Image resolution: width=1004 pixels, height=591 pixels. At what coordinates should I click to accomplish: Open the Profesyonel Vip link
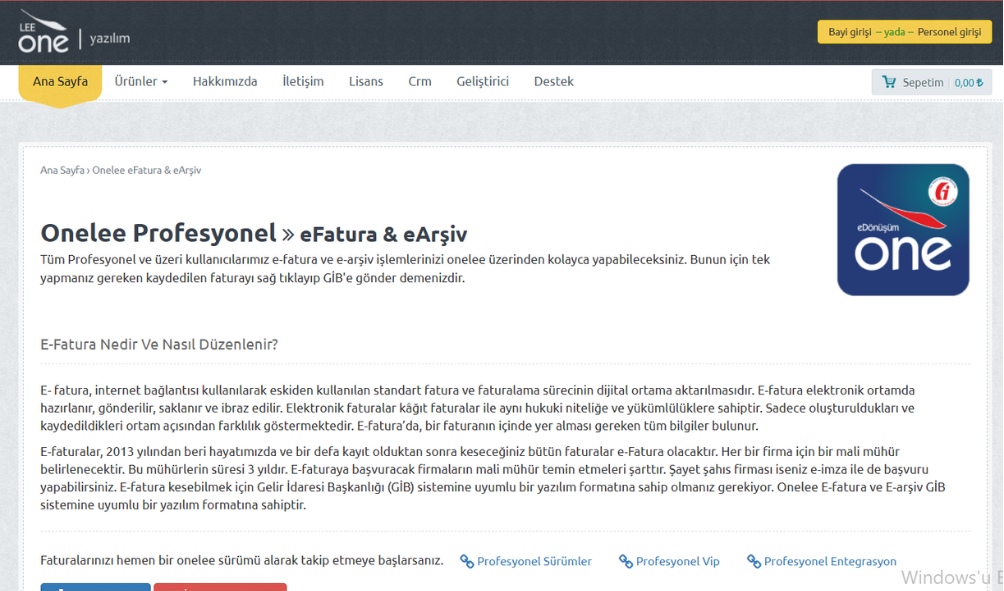click(677, 562)
